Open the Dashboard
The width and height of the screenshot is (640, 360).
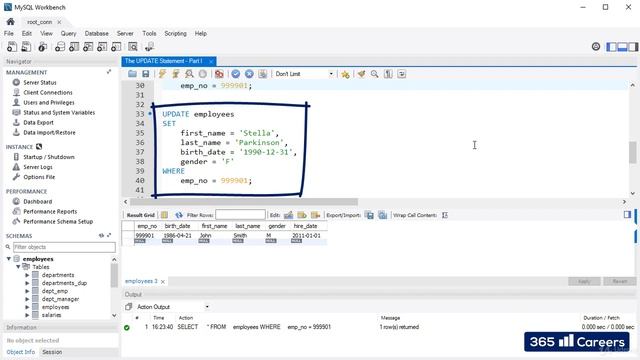tap(37, 202)
